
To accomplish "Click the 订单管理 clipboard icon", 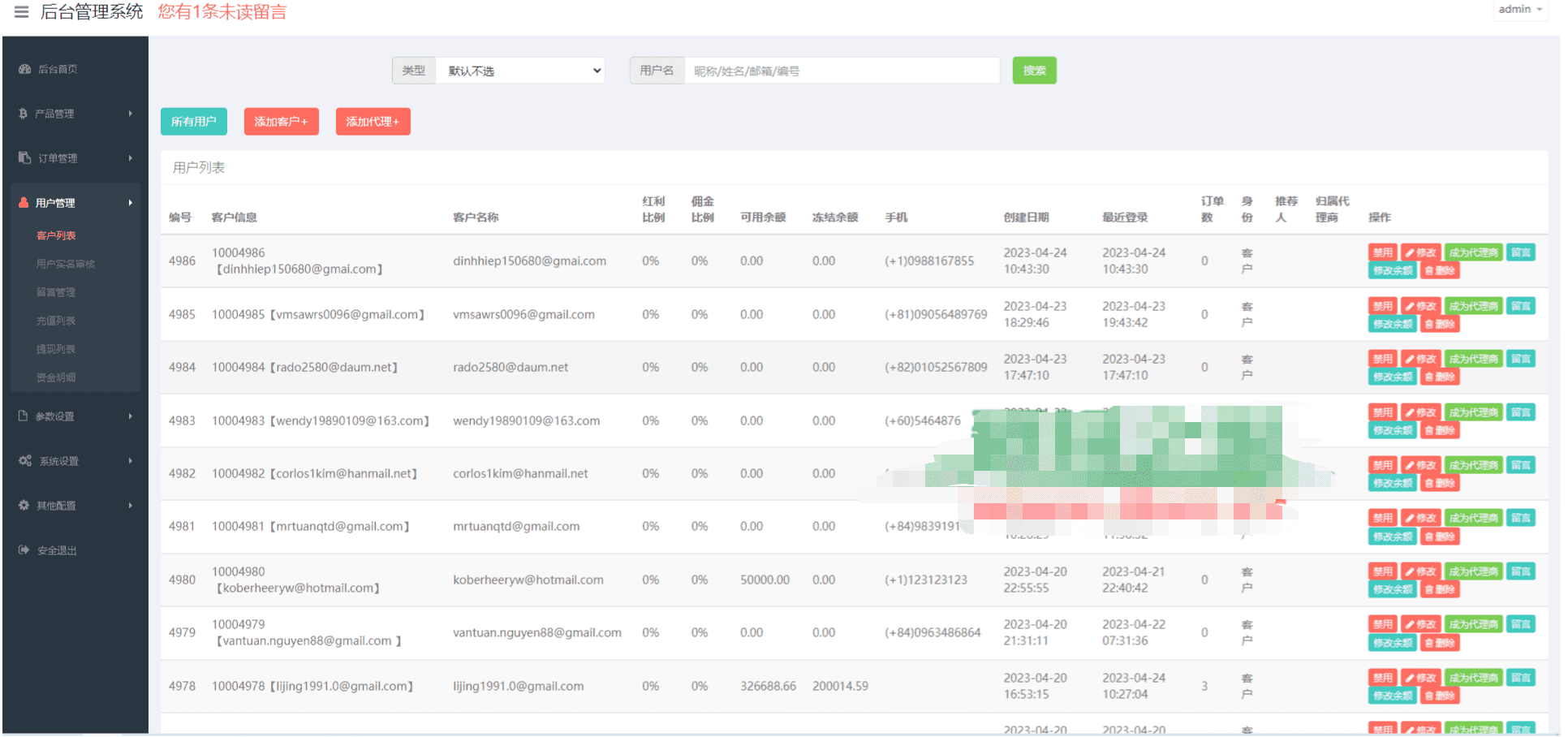I will [24, 158].
